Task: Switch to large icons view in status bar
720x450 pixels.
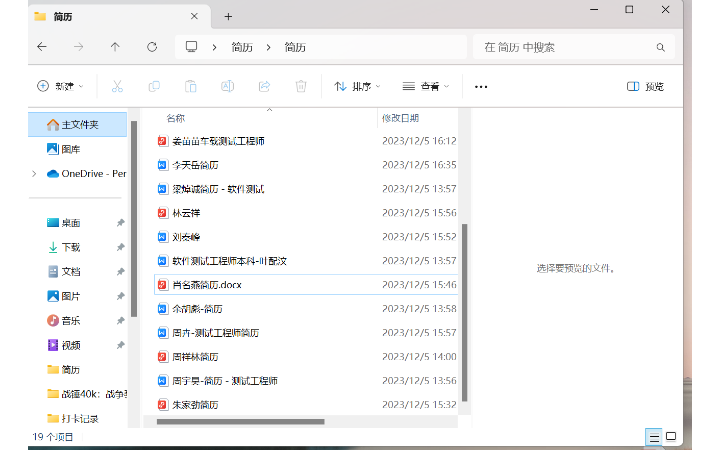Action: tap(671, 437)
